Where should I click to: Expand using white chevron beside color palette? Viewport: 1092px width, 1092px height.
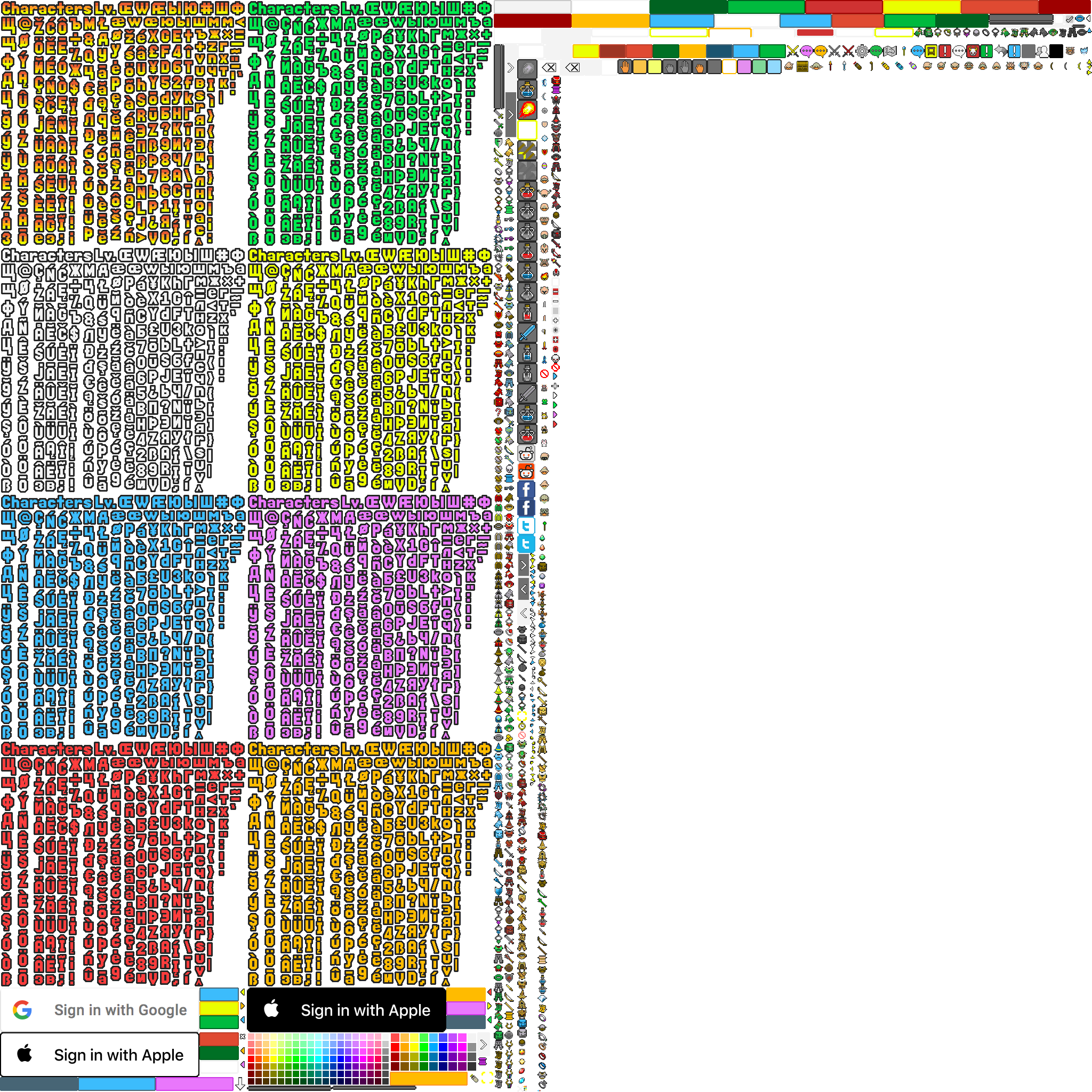tap(483, 1044)
